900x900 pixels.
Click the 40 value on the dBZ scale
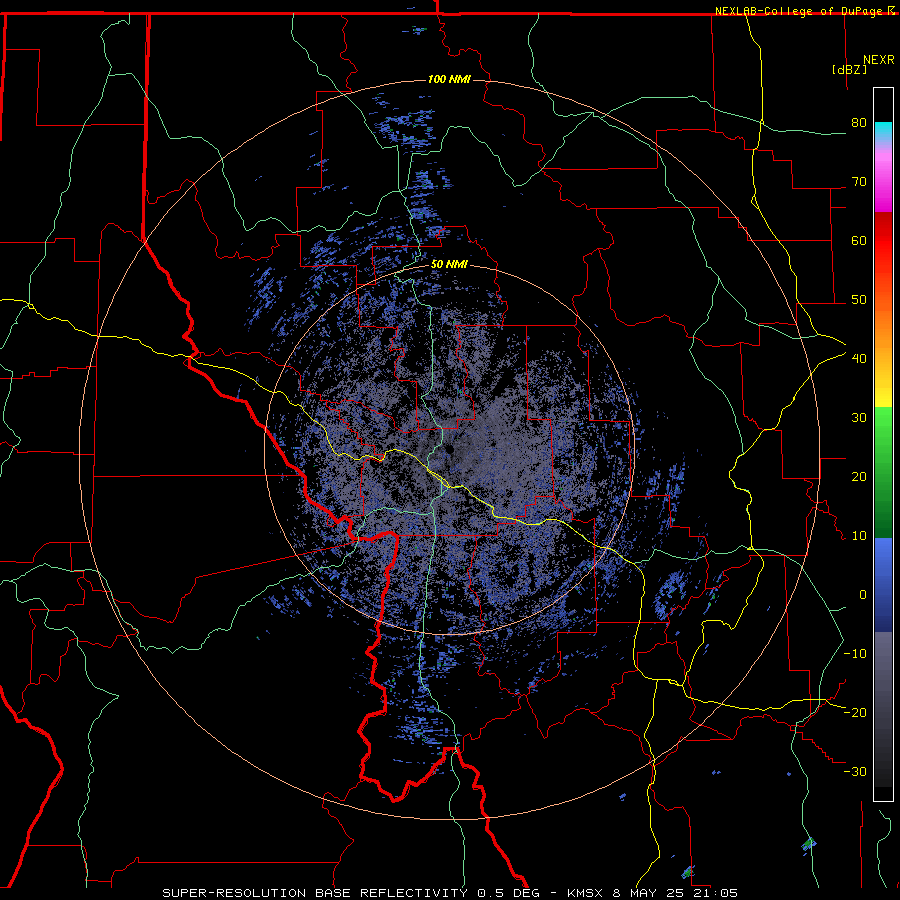[x=859, y=359]
